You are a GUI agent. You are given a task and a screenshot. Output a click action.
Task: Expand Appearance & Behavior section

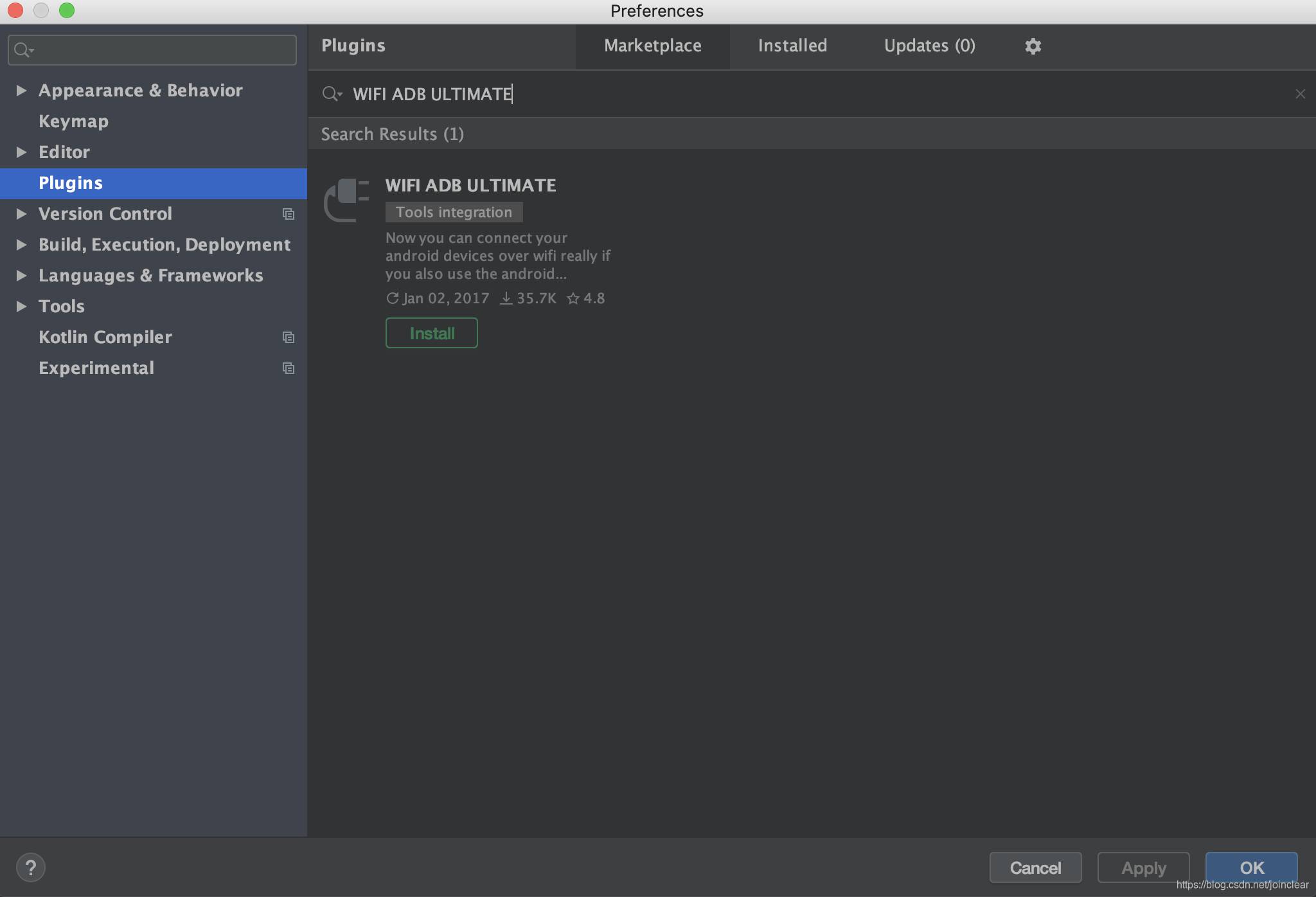pyautogui.click(x=21, y=91)
